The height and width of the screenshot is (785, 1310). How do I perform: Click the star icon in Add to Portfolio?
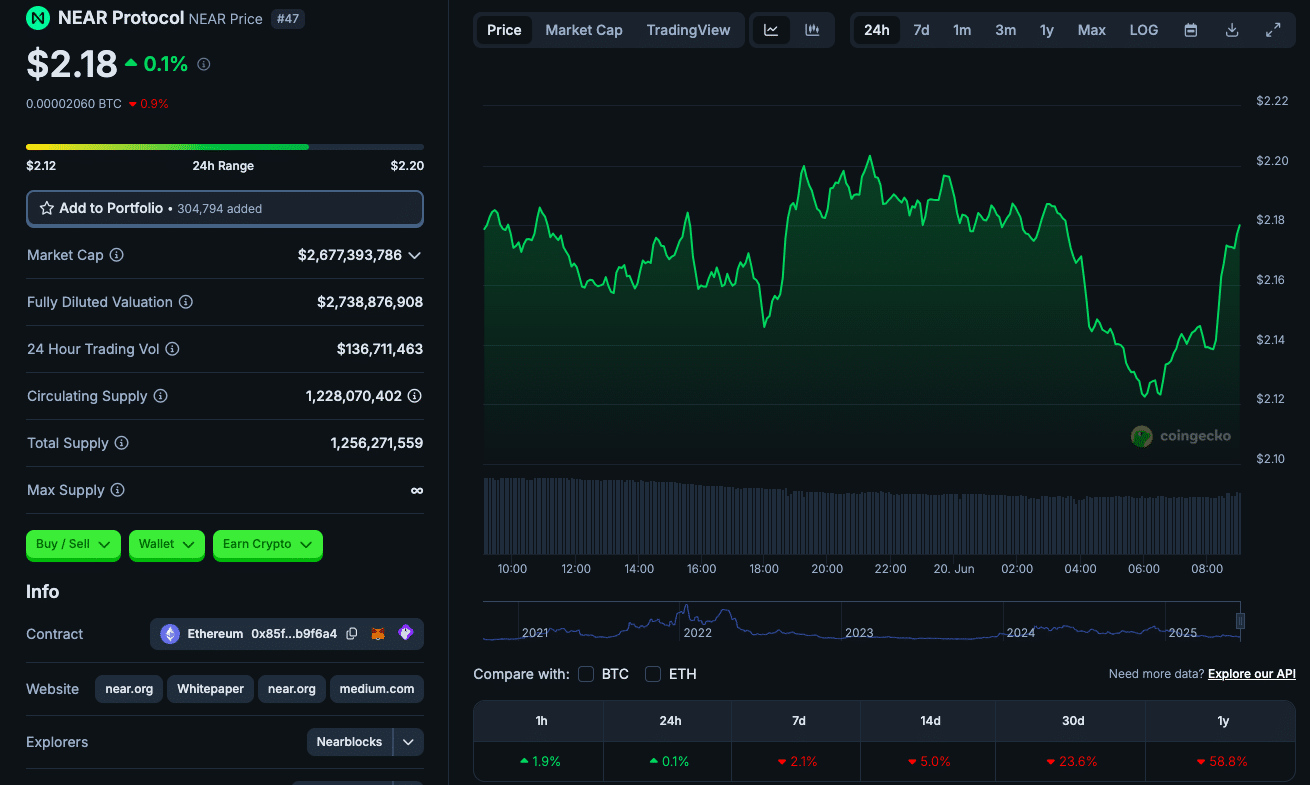(47, 208)
